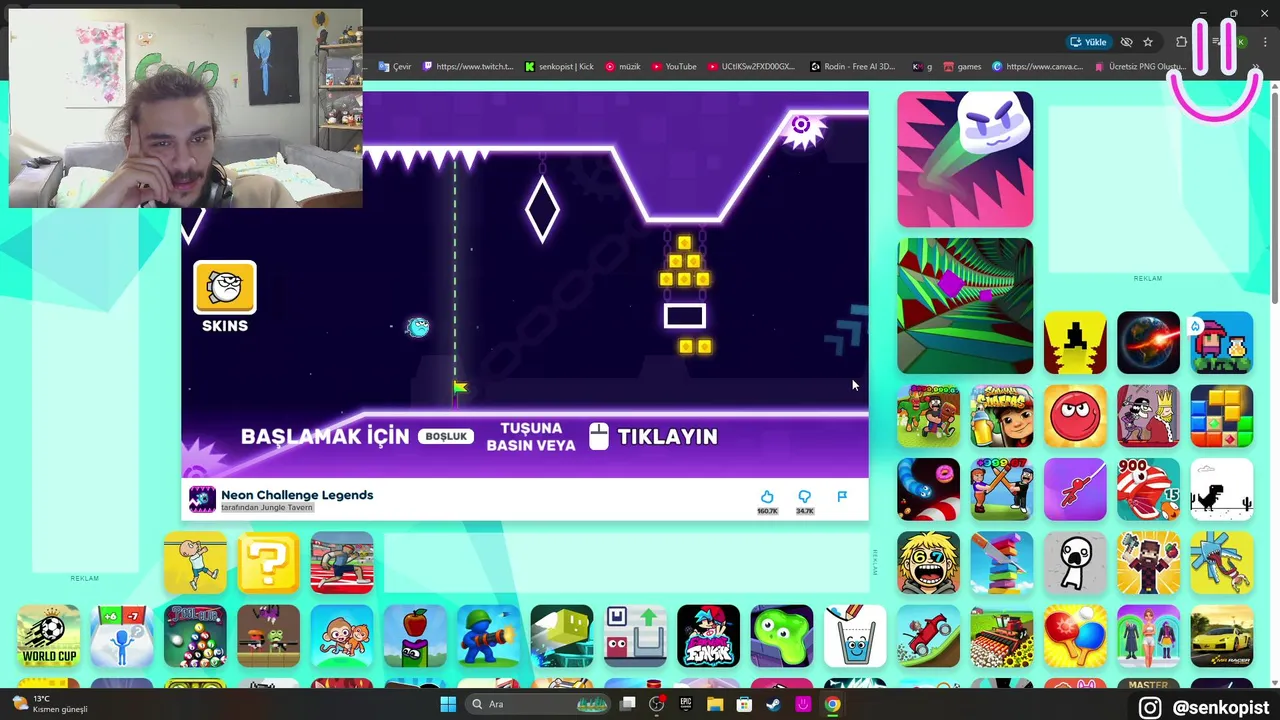Click the game's BOŞLUK start prompt key
This screenshot has width=1280, height=720.
coord(446,436)
